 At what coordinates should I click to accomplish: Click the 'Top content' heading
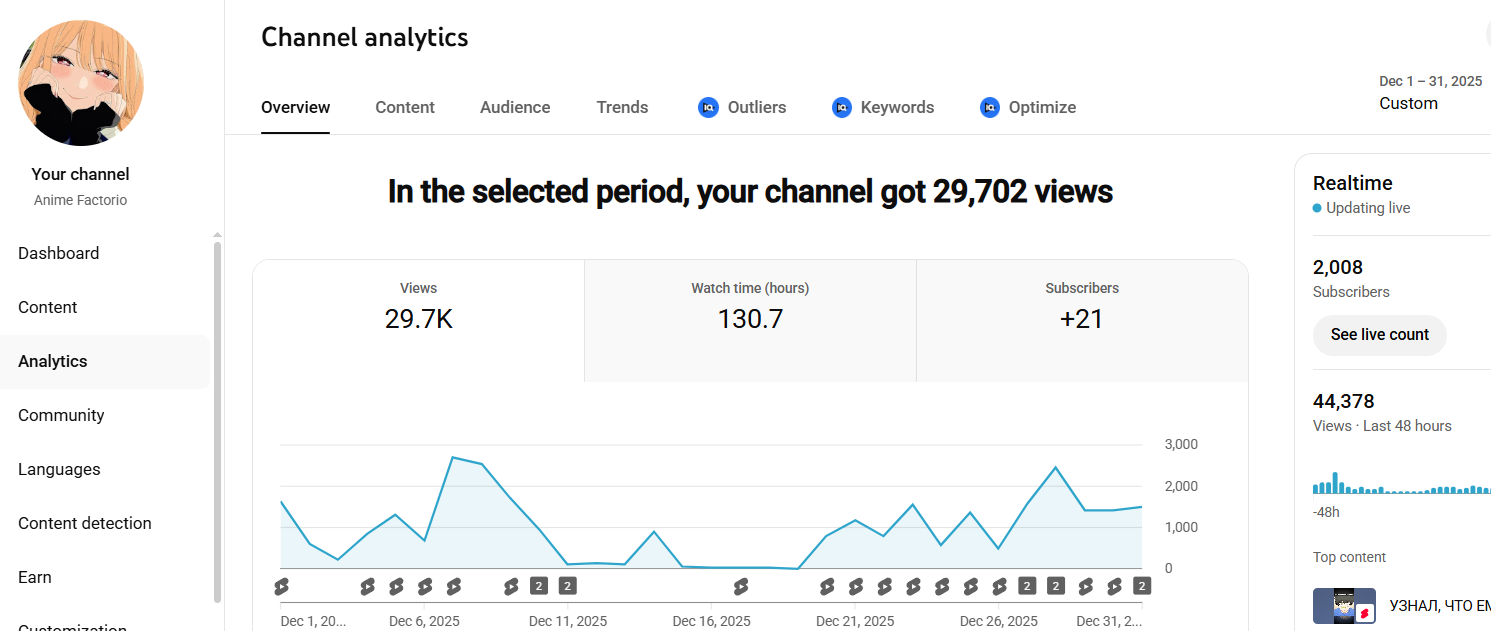point(1349,557)
